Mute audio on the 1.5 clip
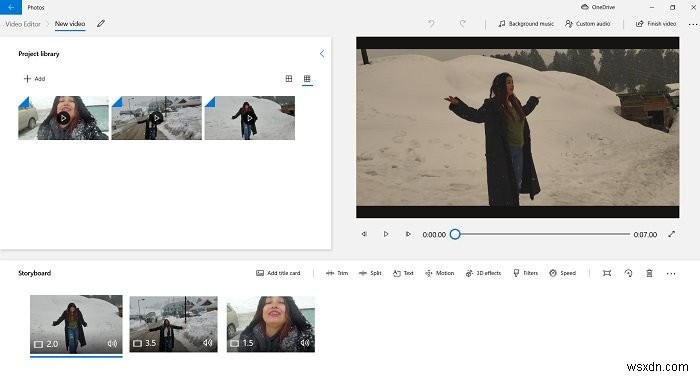The height and width of the screenshot is (377, 700). [x=305, y=343]
